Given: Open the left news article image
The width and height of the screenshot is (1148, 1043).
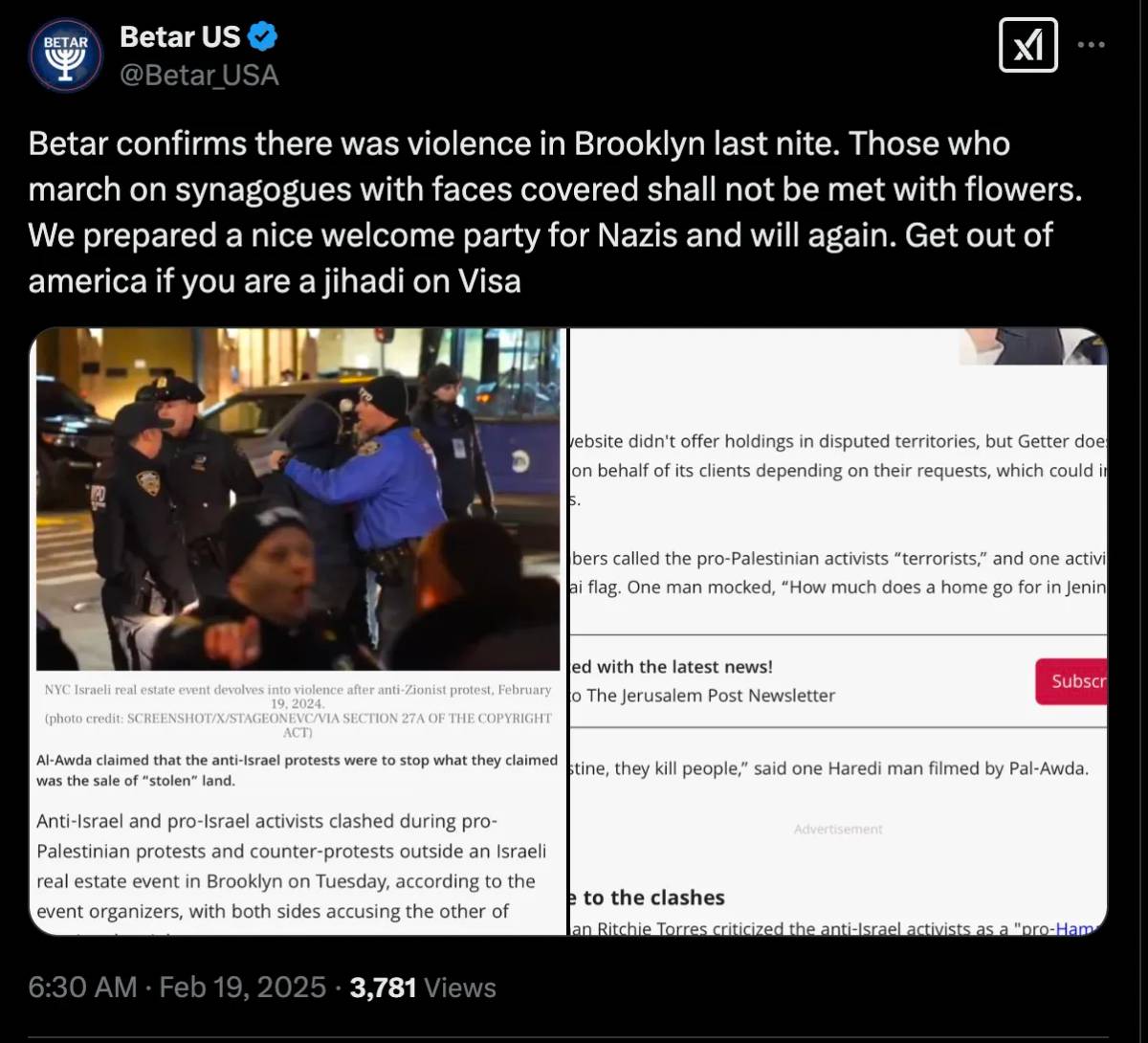Looking at the screenshot, I should tap(298, 632).
